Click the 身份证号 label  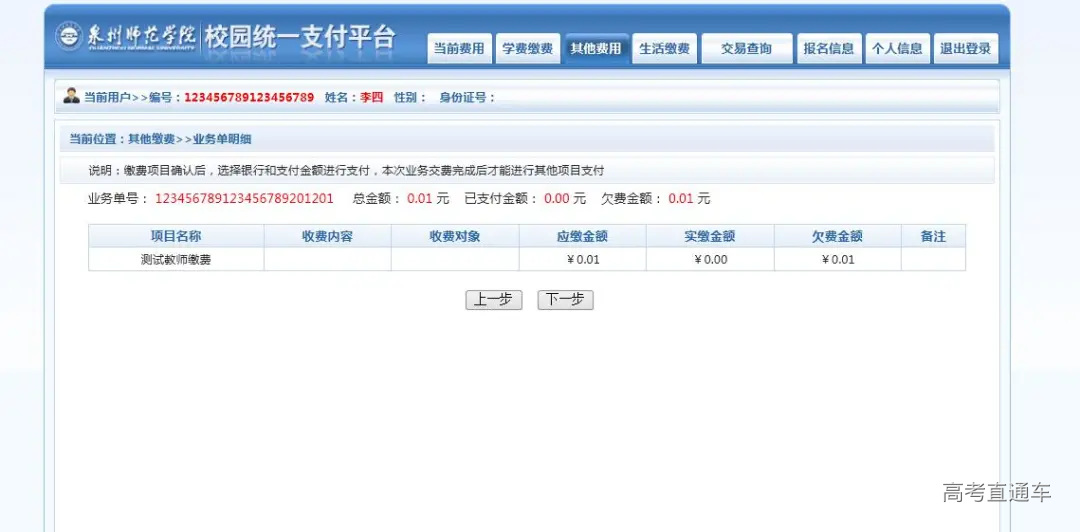[x=467, y=98]
